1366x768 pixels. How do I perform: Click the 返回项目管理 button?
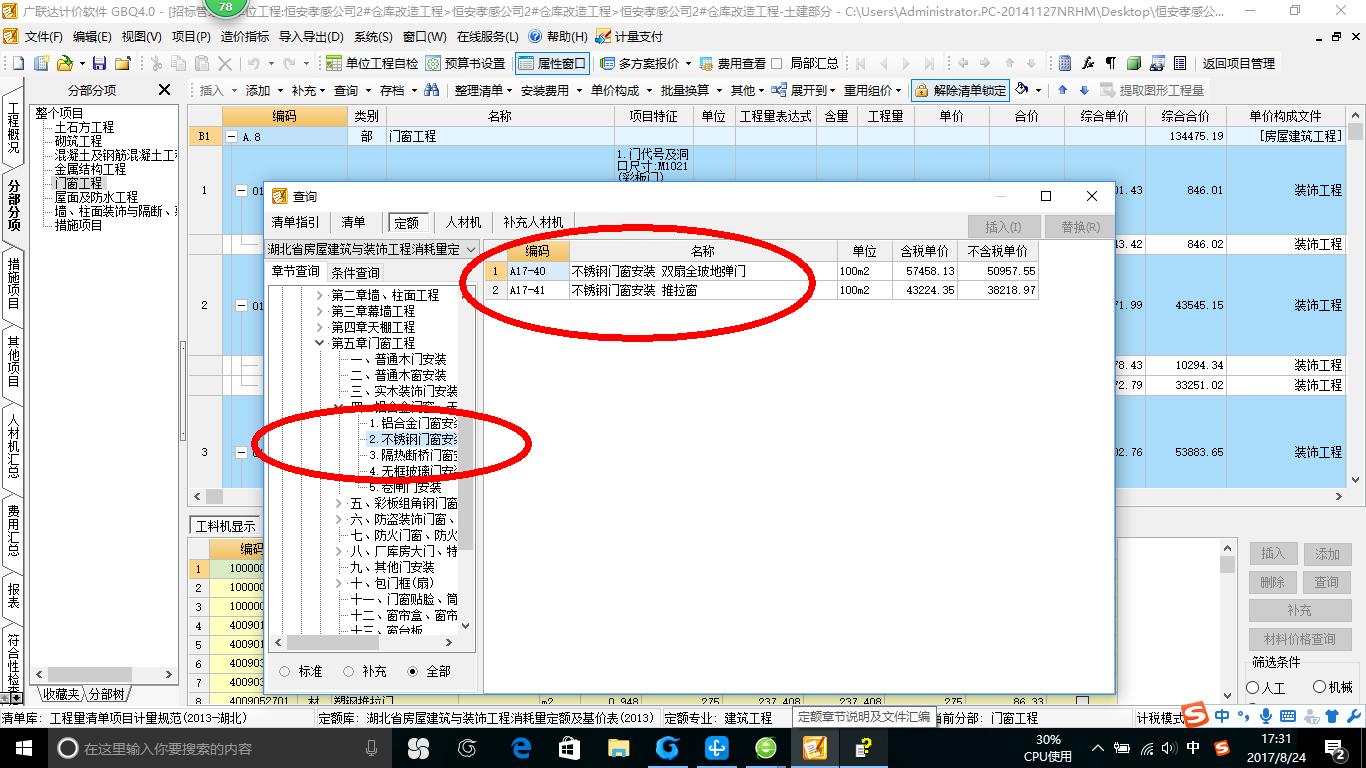(x=1239, y=63)
